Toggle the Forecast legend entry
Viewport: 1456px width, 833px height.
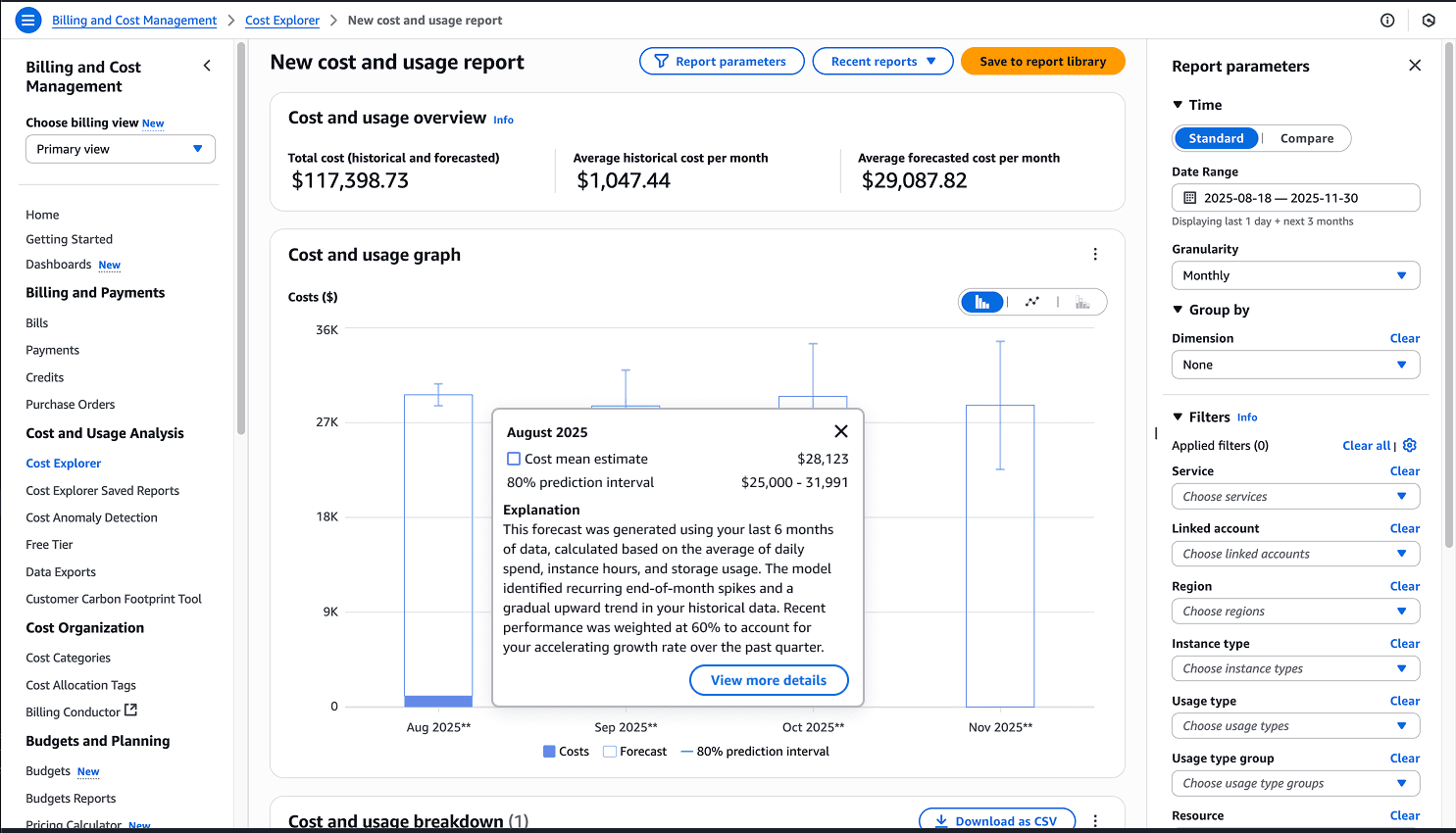click(635, 752)
